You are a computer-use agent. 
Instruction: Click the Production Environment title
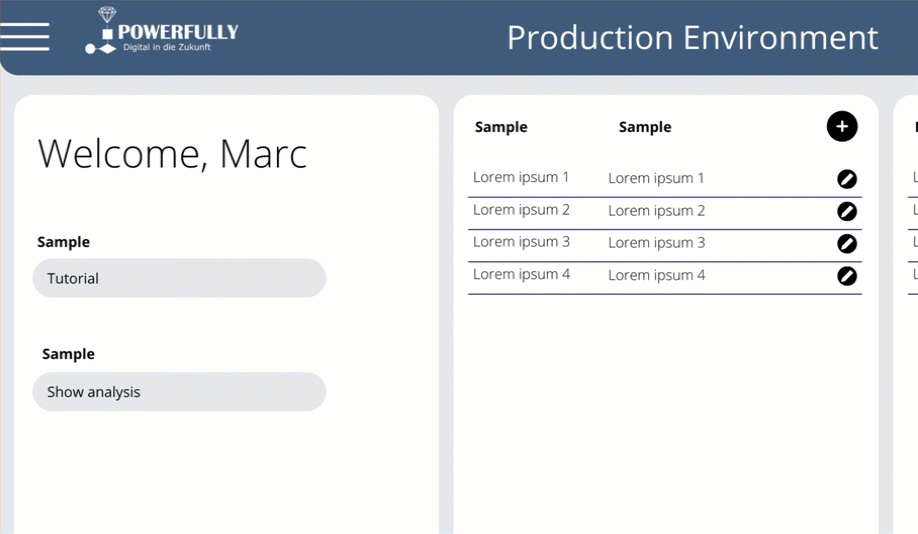click(692, 38)
